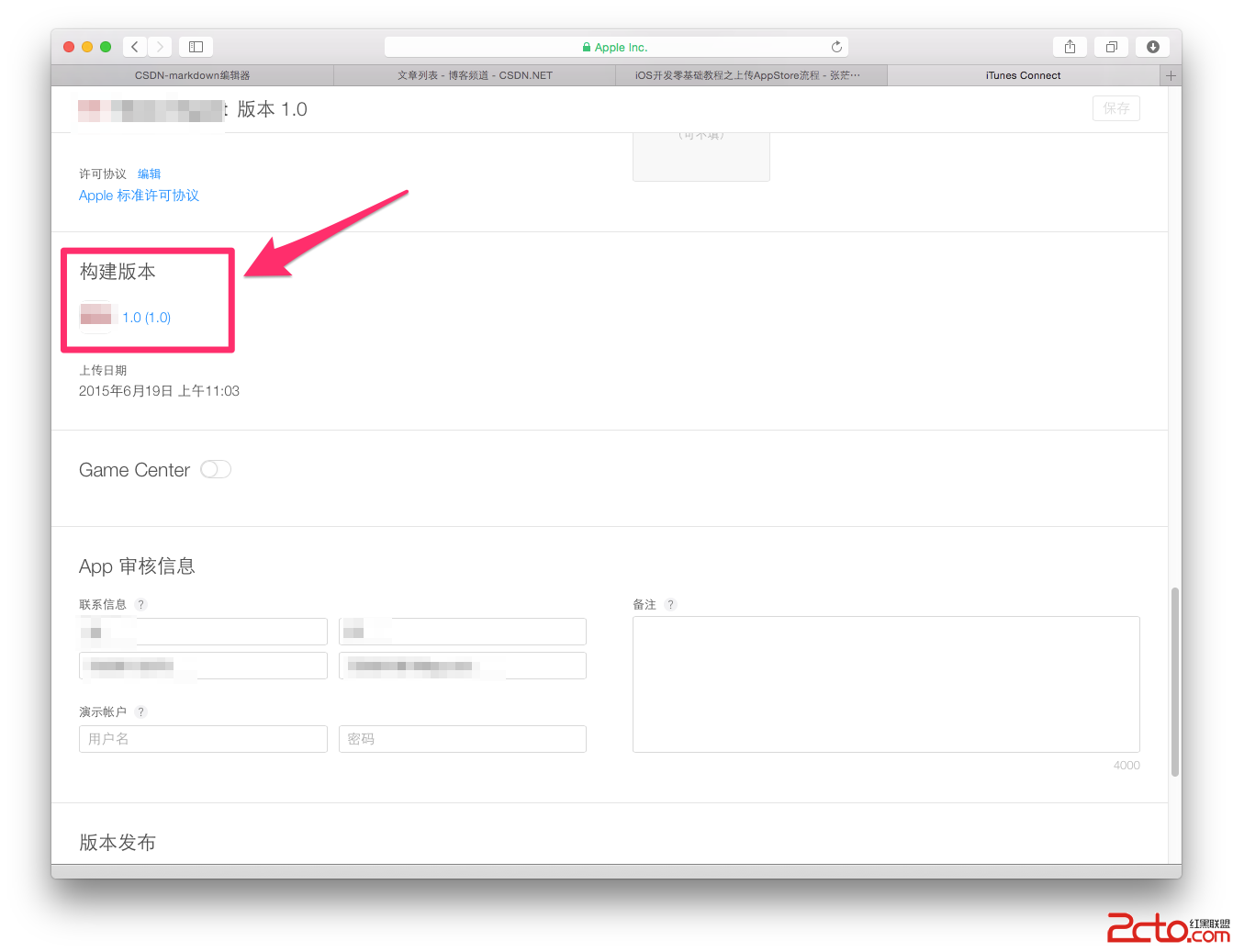Switch to the 文章列表 - 博客频道 tab
Image resolution: width=1233 pixels, height=952 pixels.
tap(475, 75)
